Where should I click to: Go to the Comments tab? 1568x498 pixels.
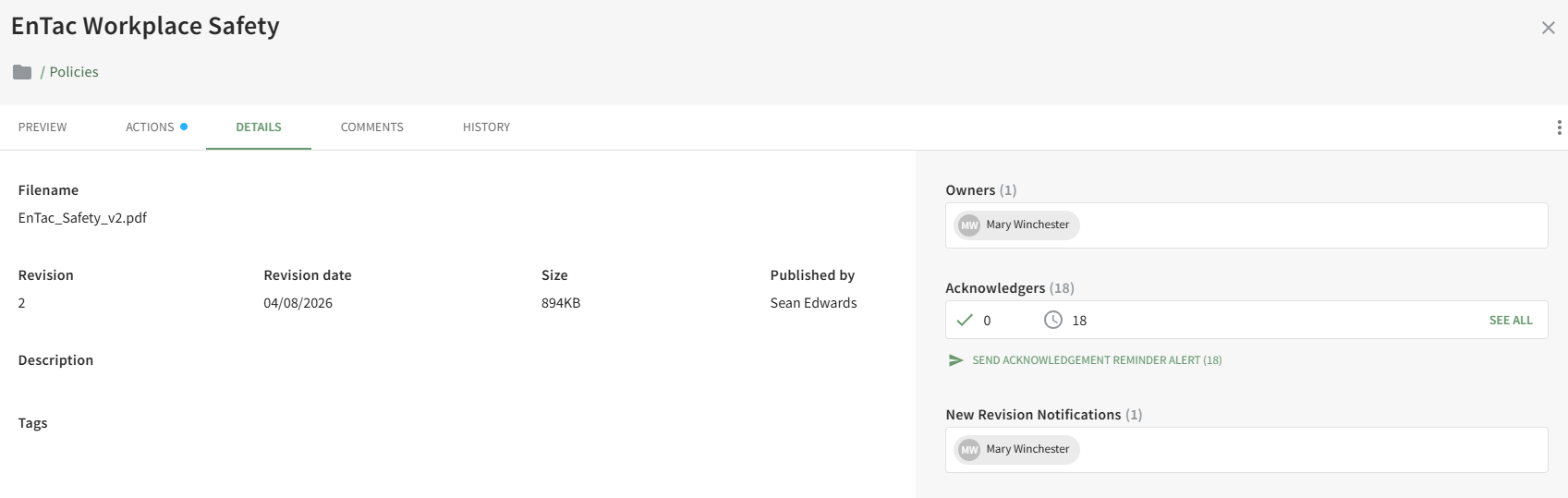point(371,128)
